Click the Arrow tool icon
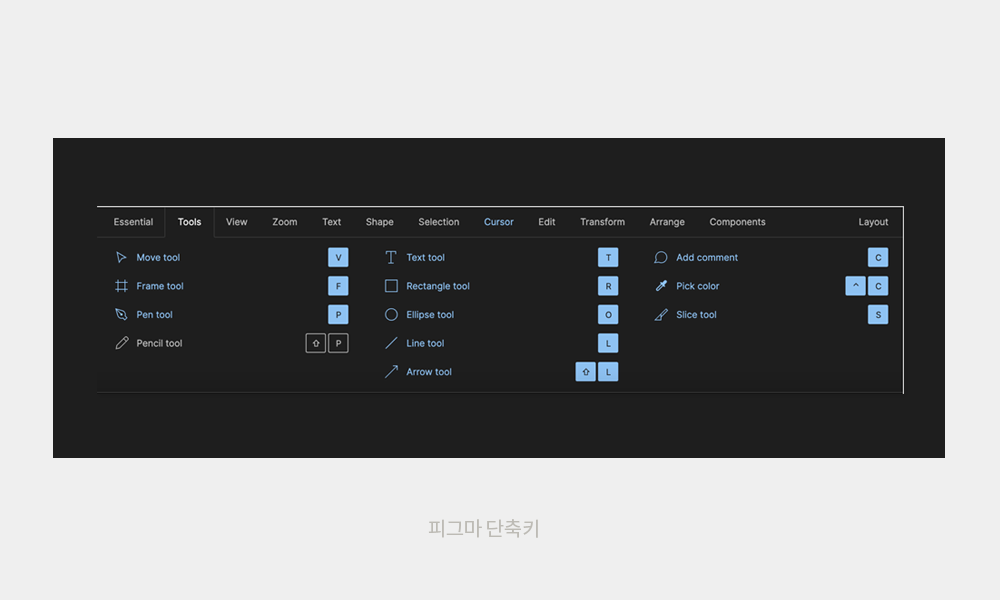1000x600 pixels. point(391,372)
